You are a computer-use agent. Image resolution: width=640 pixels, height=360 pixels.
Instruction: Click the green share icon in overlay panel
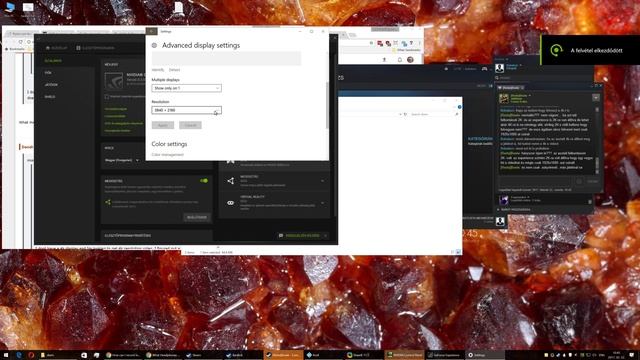point(108,202)
